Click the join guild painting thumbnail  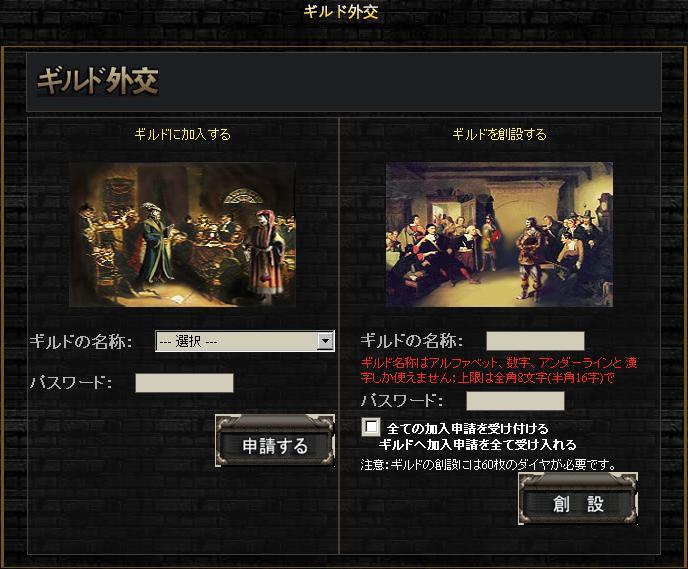(x=183, y=235)
